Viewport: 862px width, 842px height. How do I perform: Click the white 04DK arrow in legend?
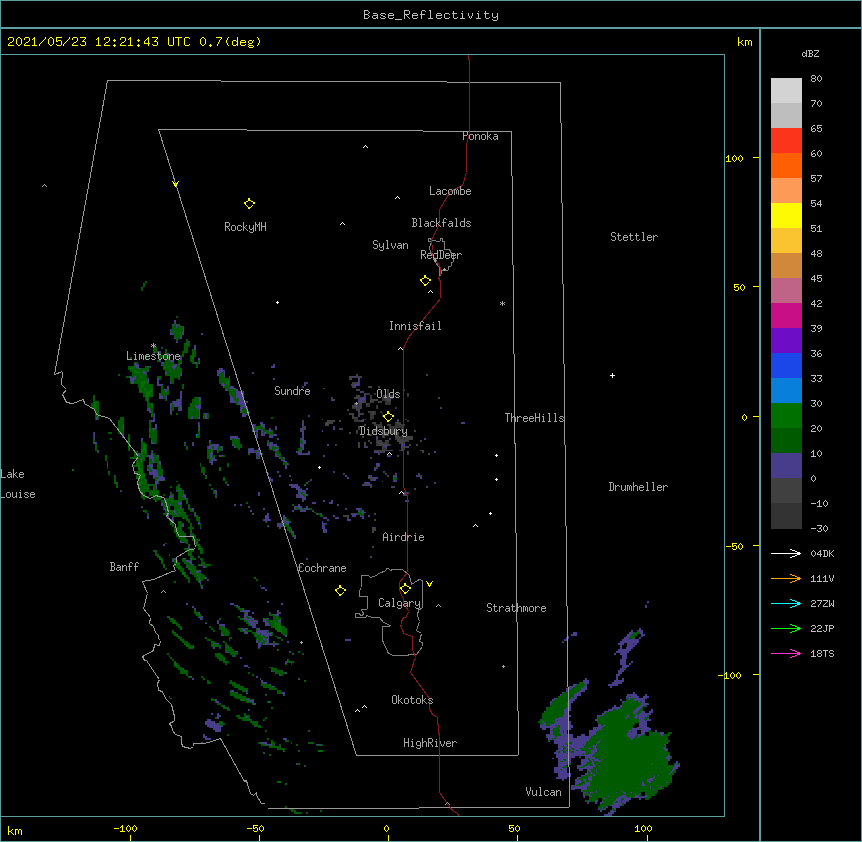(x=786, y=553)
